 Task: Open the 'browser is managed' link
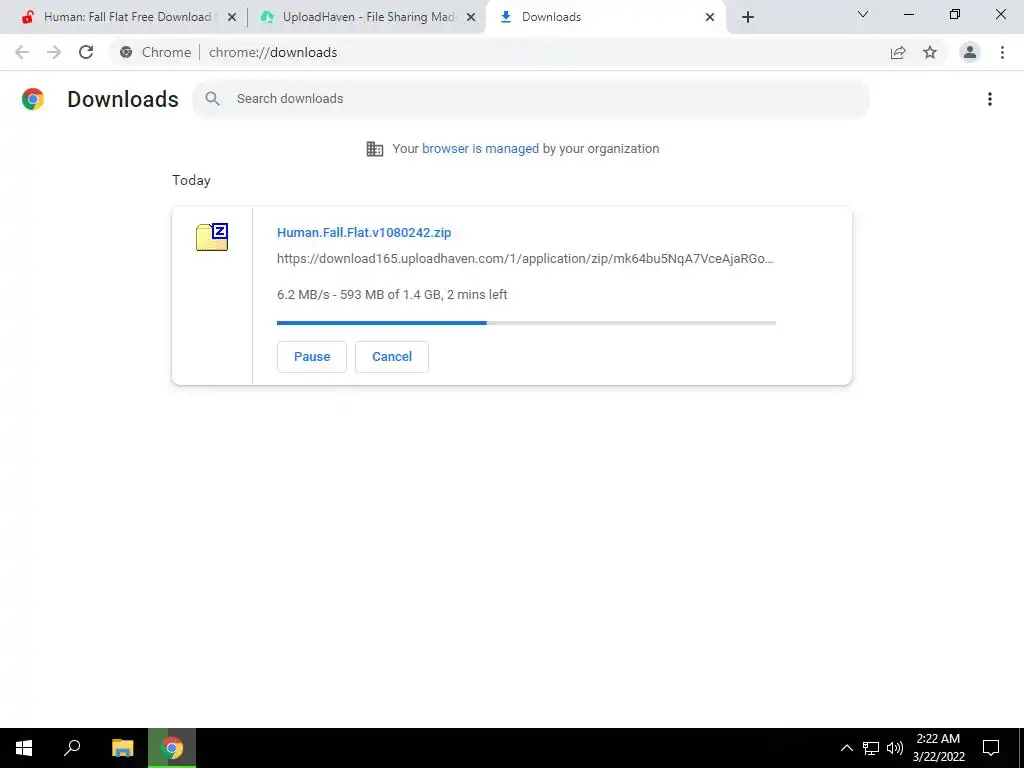click(480, 148)
